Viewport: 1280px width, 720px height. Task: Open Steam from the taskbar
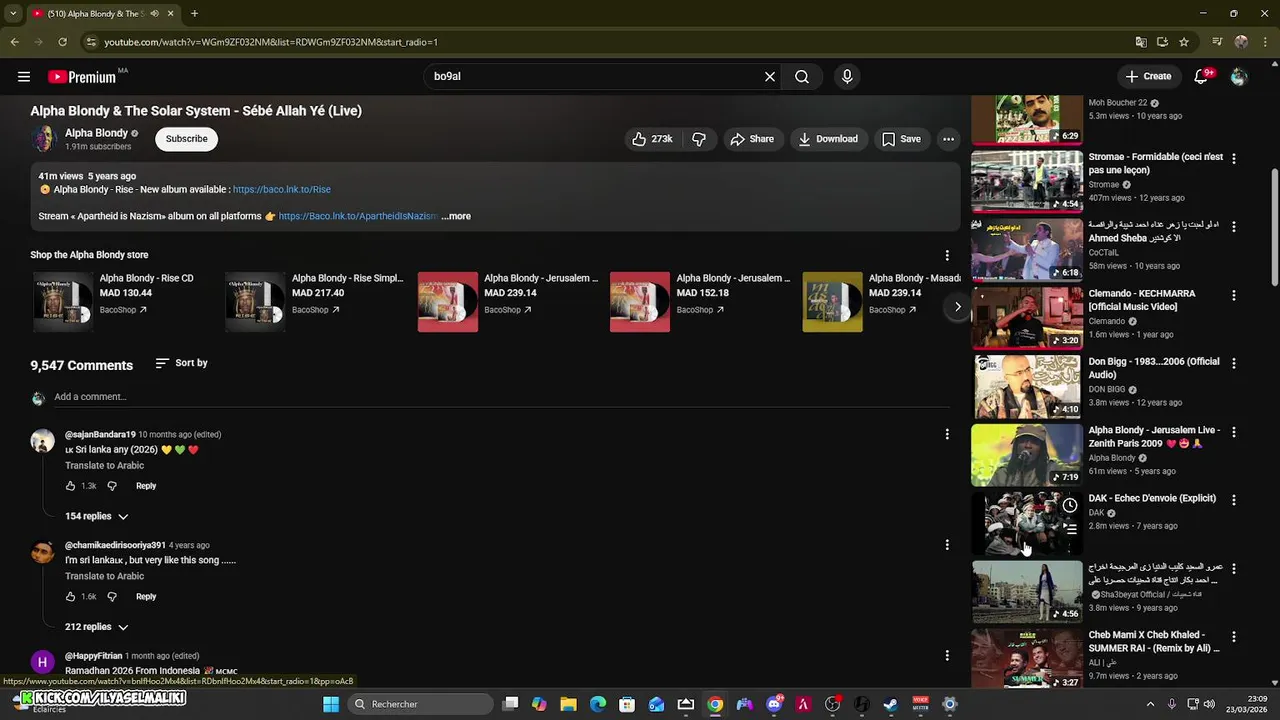pos(890,704)
